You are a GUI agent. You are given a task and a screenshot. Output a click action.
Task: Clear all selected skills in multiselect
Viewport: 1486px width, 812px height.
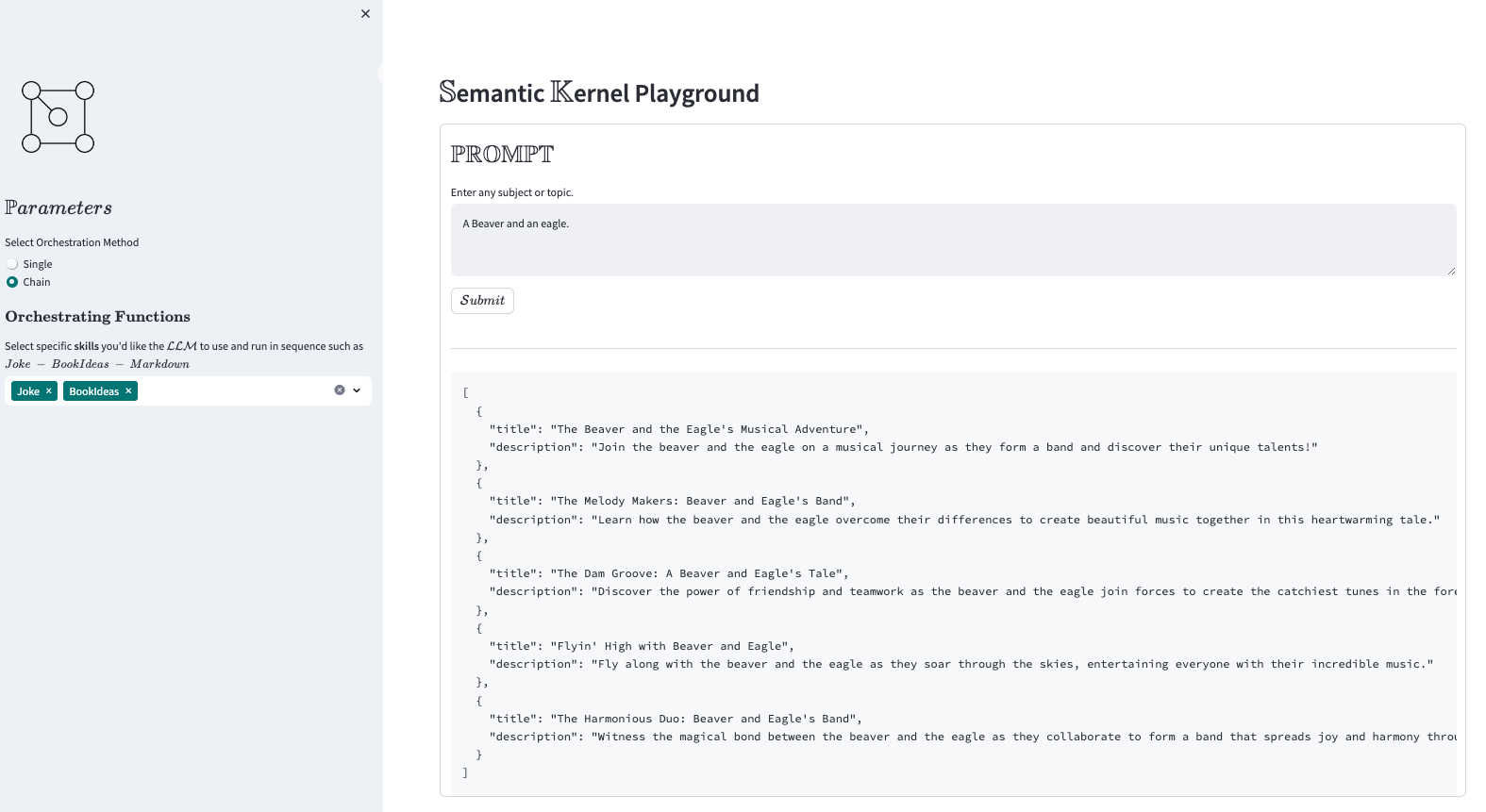coord(340,390)
